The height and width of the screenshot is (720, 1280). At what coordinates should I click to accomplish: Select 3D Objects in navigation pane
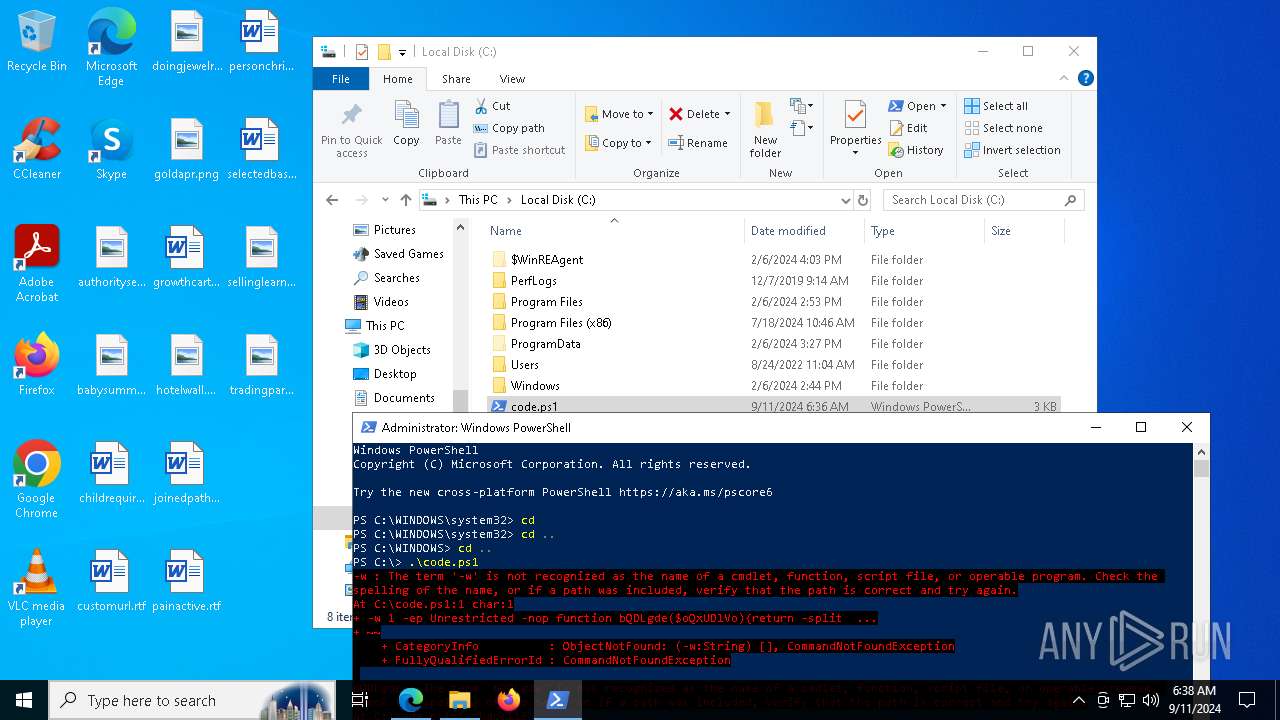point(402,350)
